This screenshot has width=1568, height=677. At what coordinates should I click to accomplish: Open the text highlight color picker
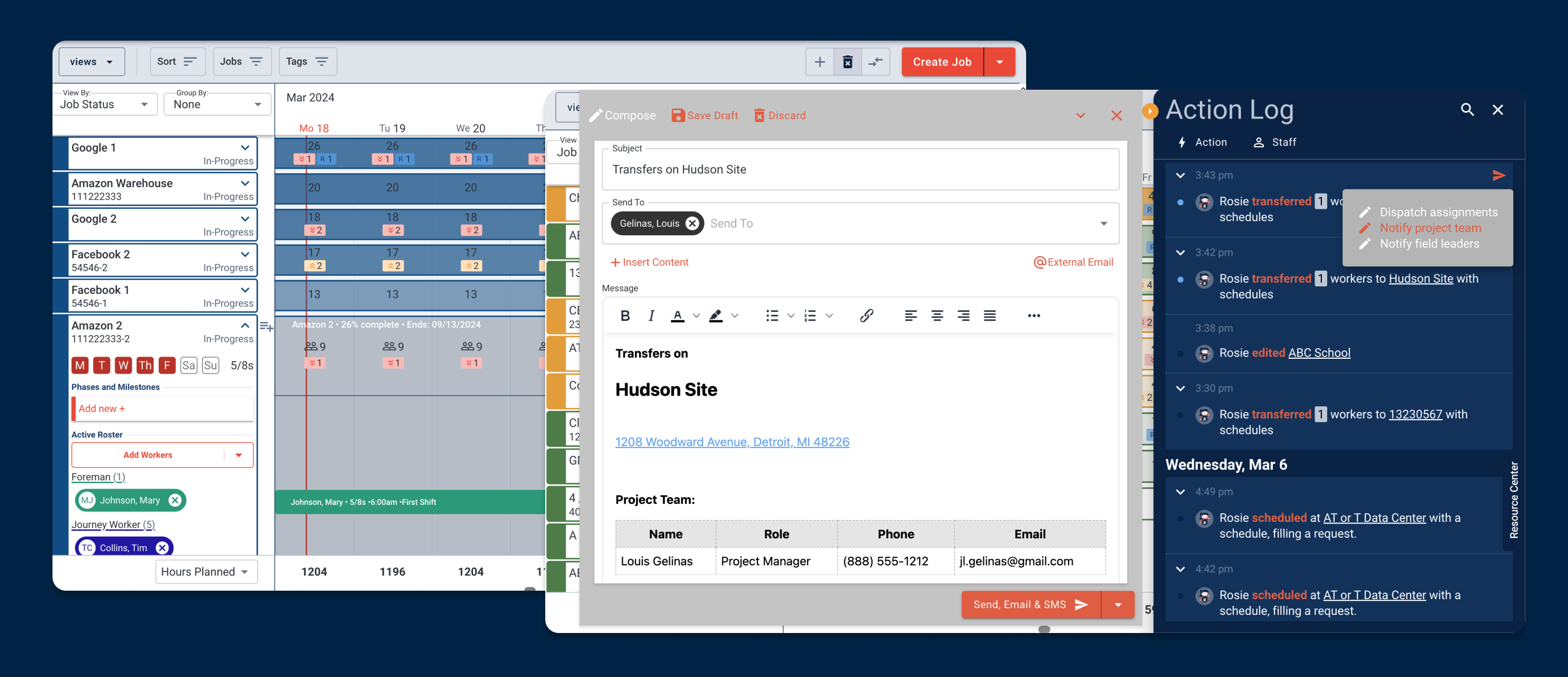tap(735, 315)
